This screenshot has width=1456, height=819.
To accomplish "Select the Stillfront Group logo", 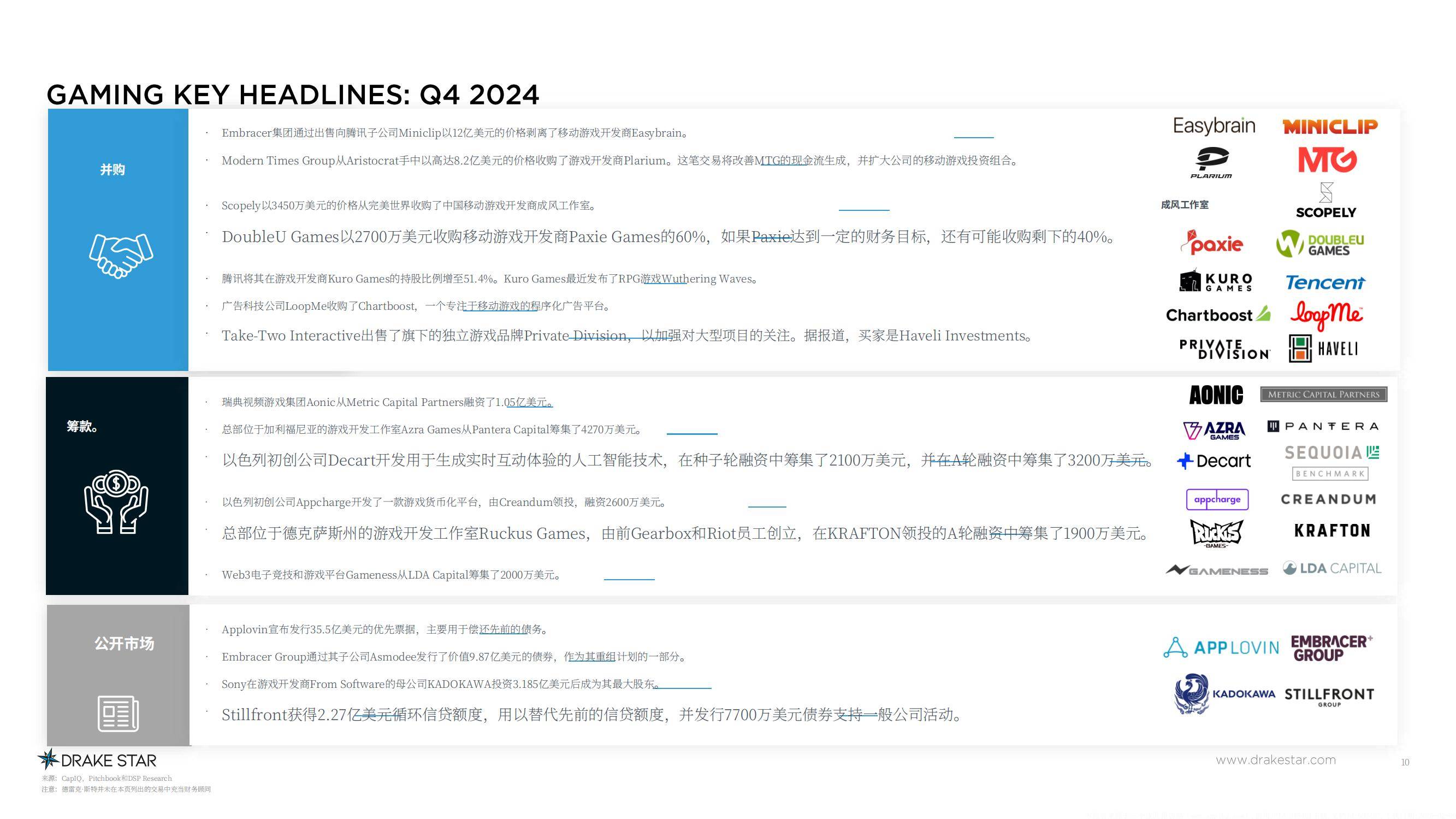I will tap(1329, 697).
